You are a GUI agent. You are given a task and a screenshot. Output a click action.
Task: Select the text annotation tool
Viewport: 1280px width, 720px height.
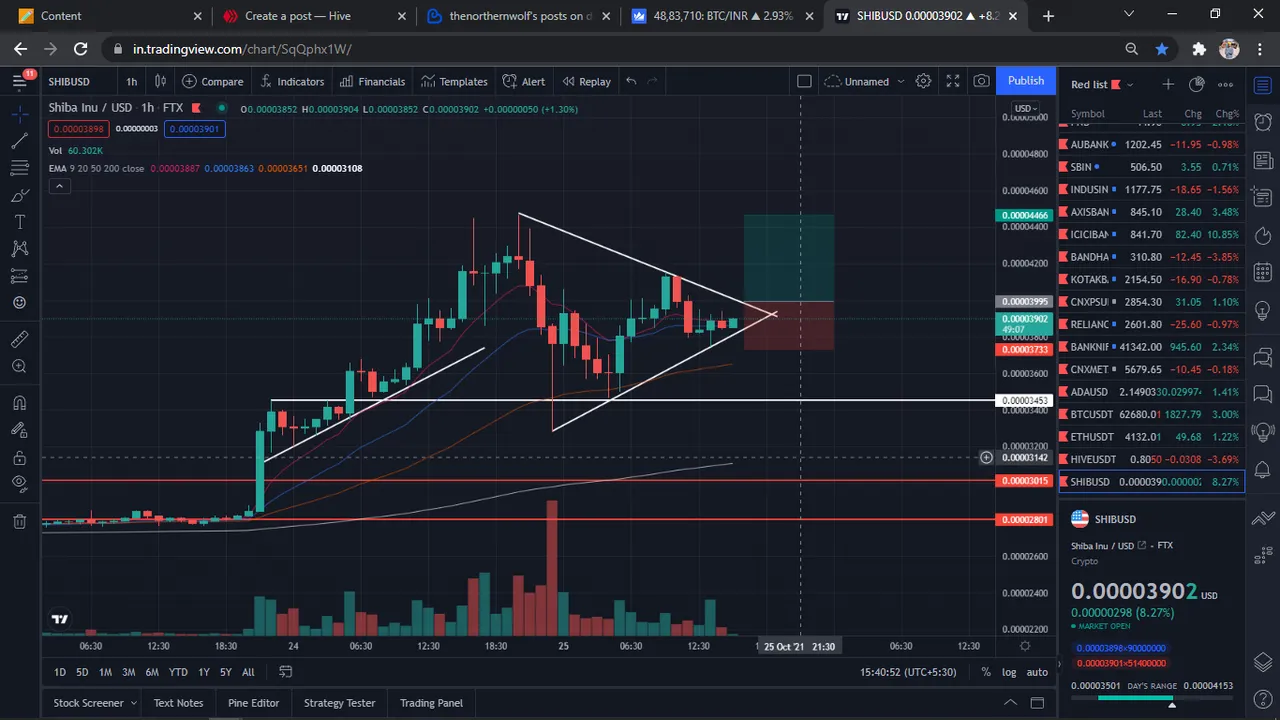[x=20, y=222]
